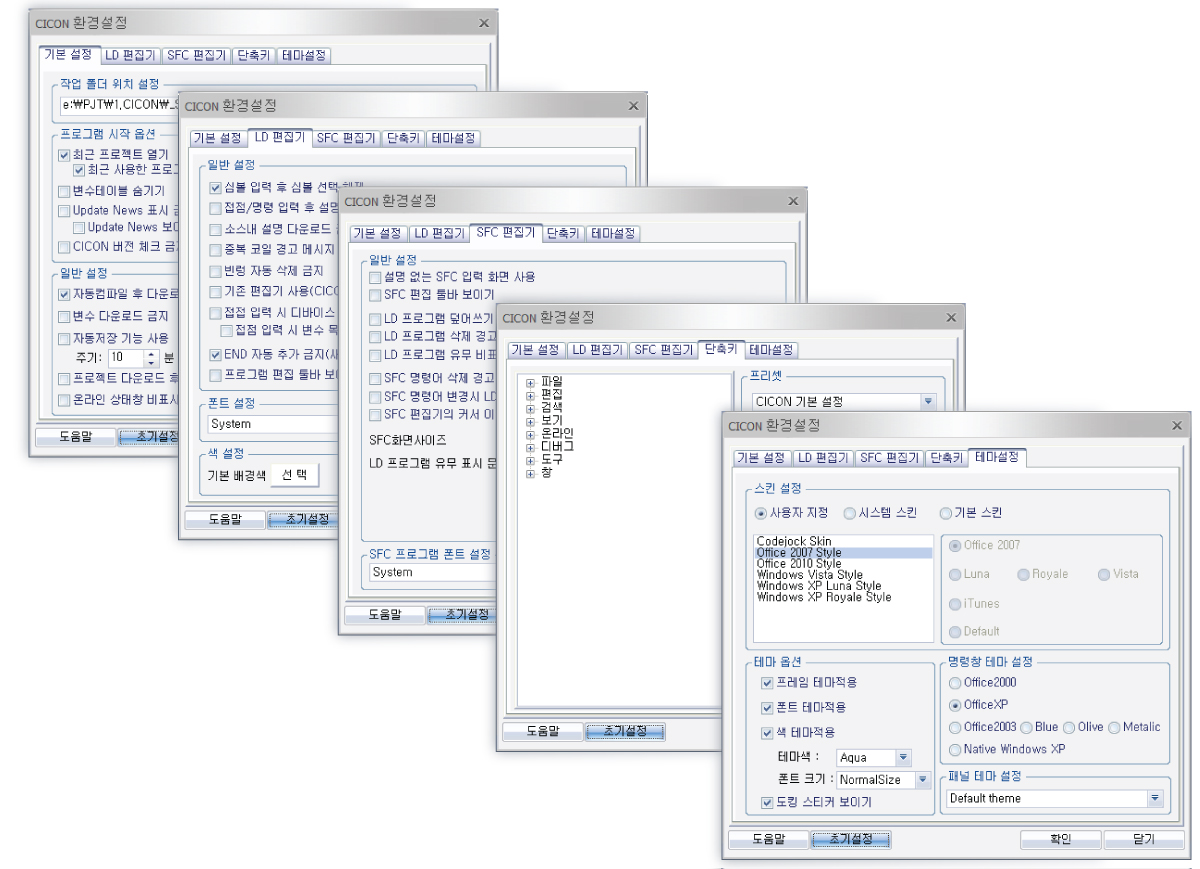1200x869 pixels.
Task: Choose Native Windows XP radio option
Action: coord(955,749)
